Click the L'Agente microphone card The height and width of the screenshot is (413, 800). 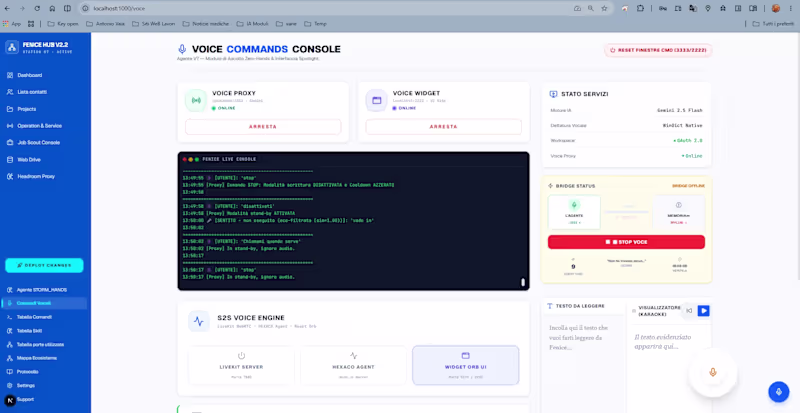coord(574,212)
